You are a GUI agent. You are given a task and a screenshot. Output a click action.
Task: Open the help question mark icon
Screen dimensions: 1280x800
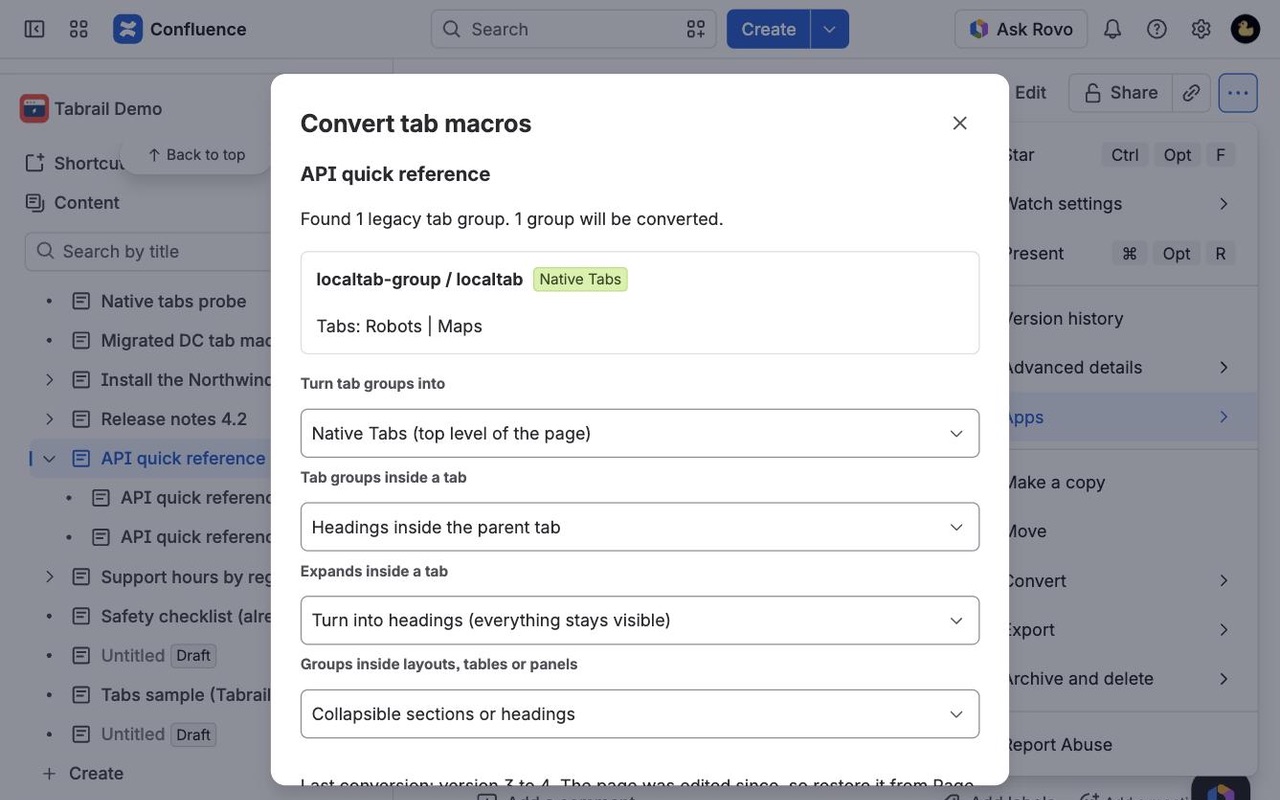click(1157, 29)
